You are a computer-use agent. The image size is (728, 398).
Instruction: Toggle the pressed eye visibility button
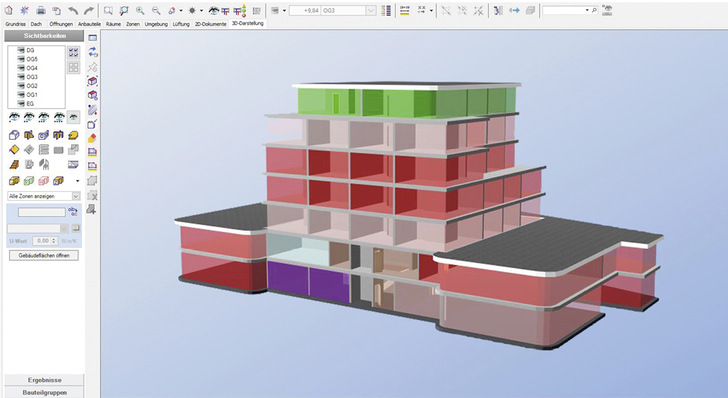(x=73, y=117)
